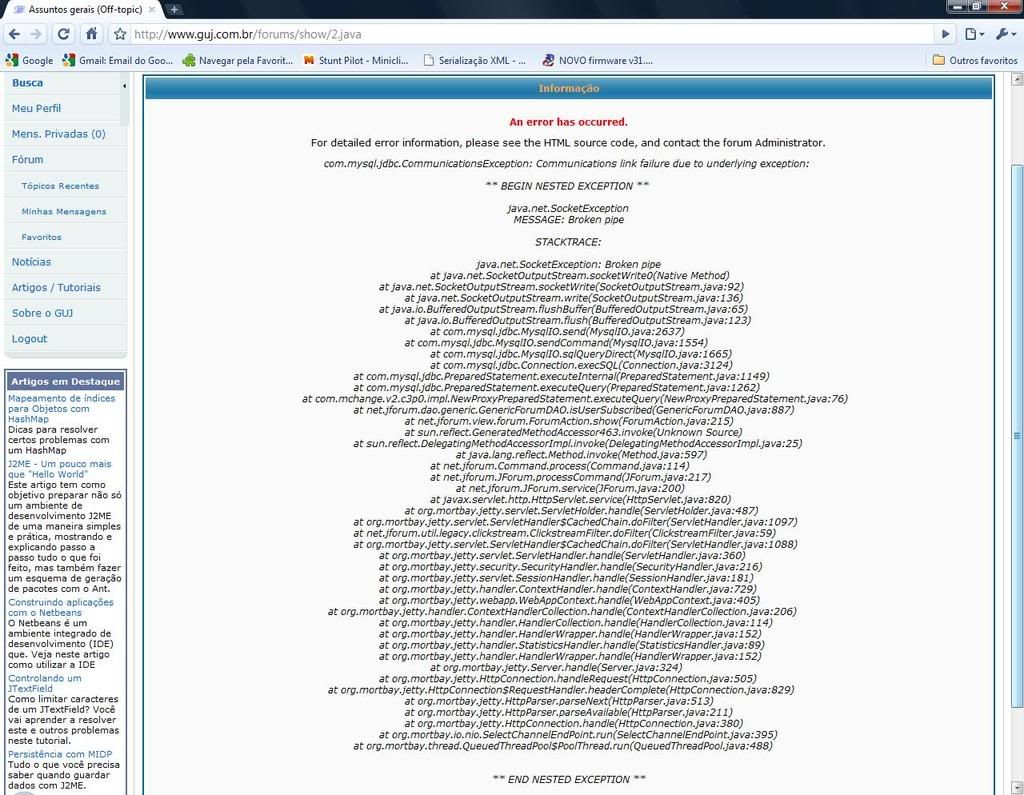Close the Assuntos gerais tab

[152, 9]
